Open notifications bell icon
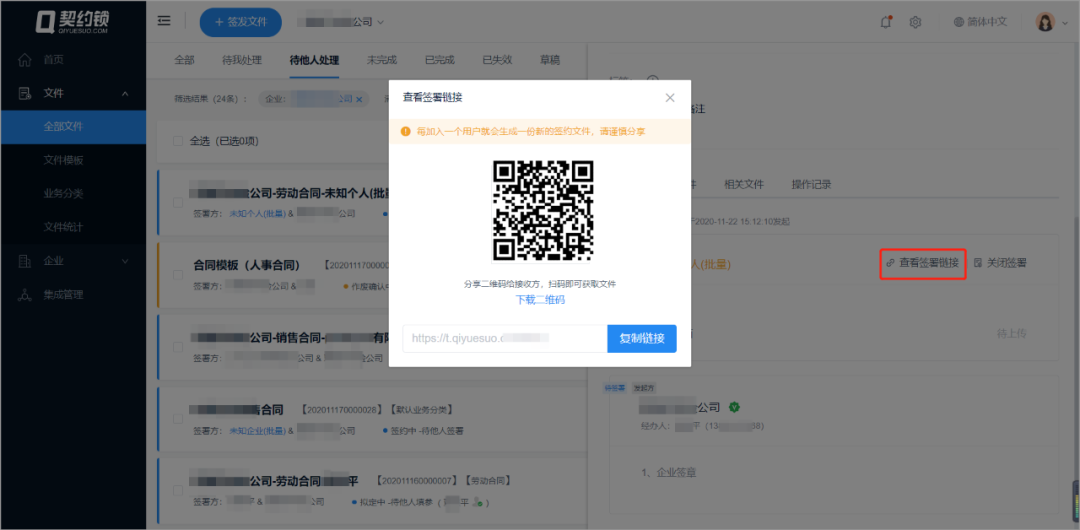The image size is (1080, 530). [886, 22]
